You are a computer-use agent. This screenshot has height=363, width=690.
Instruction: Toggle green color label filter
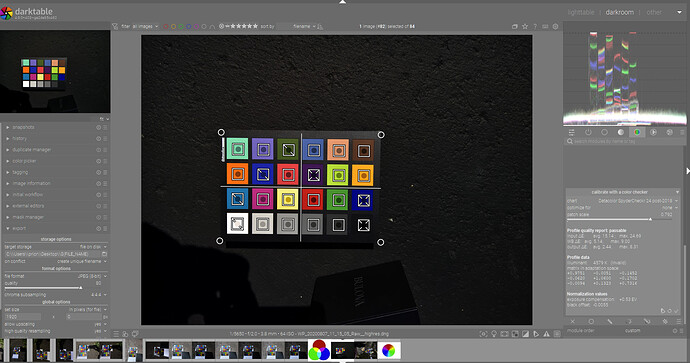pyautogui.click(x=181, y=26)
